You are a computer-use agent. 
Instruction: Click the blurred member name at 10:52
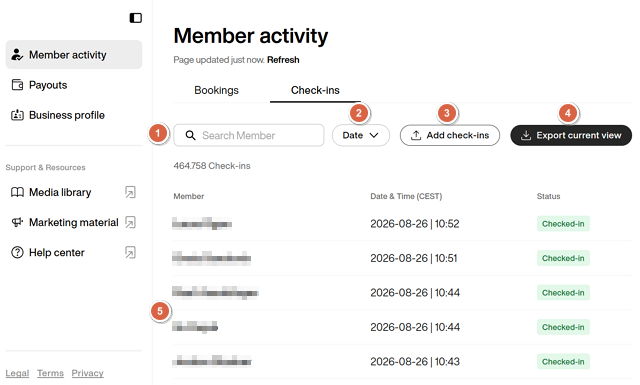(x=202, y=224)
